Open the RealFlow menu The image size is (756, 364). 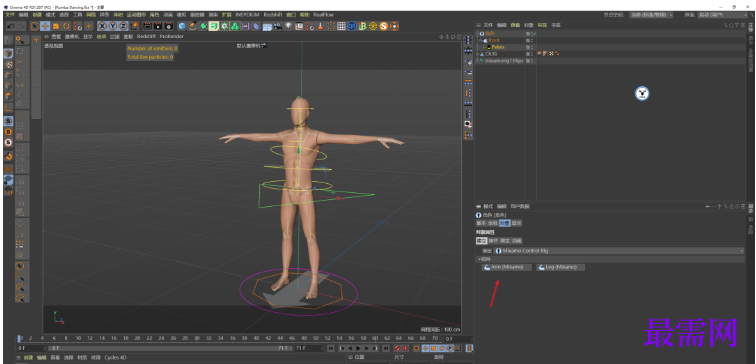point(324,15)
